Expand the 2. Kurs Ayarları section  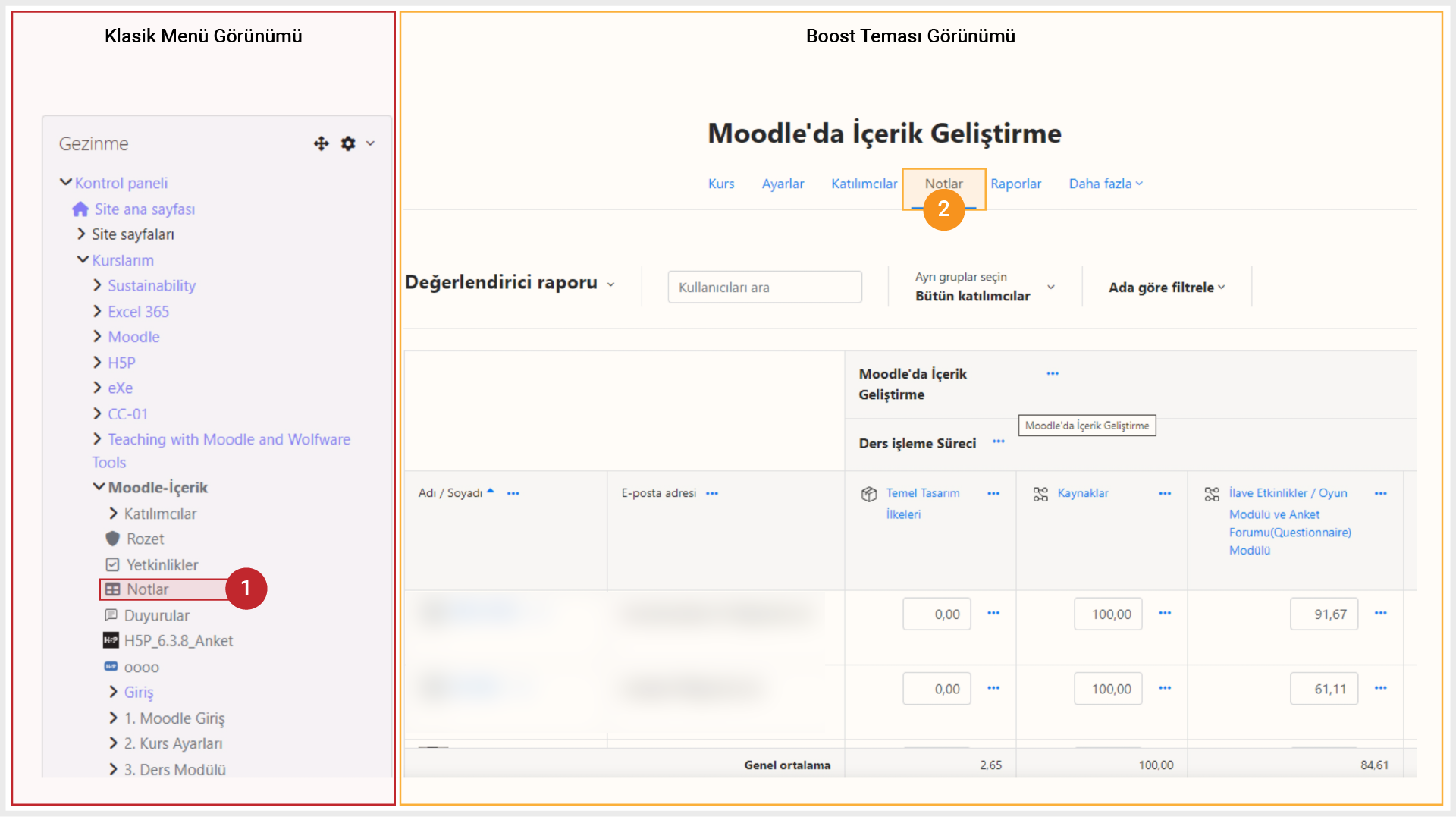pyautogui.click(x=114, y=743)
